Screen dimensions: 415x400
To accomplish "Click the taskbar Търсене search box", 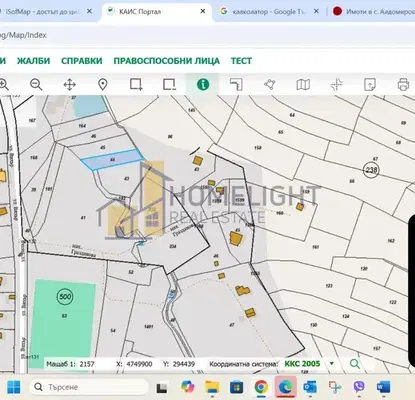I will (89, 387).
